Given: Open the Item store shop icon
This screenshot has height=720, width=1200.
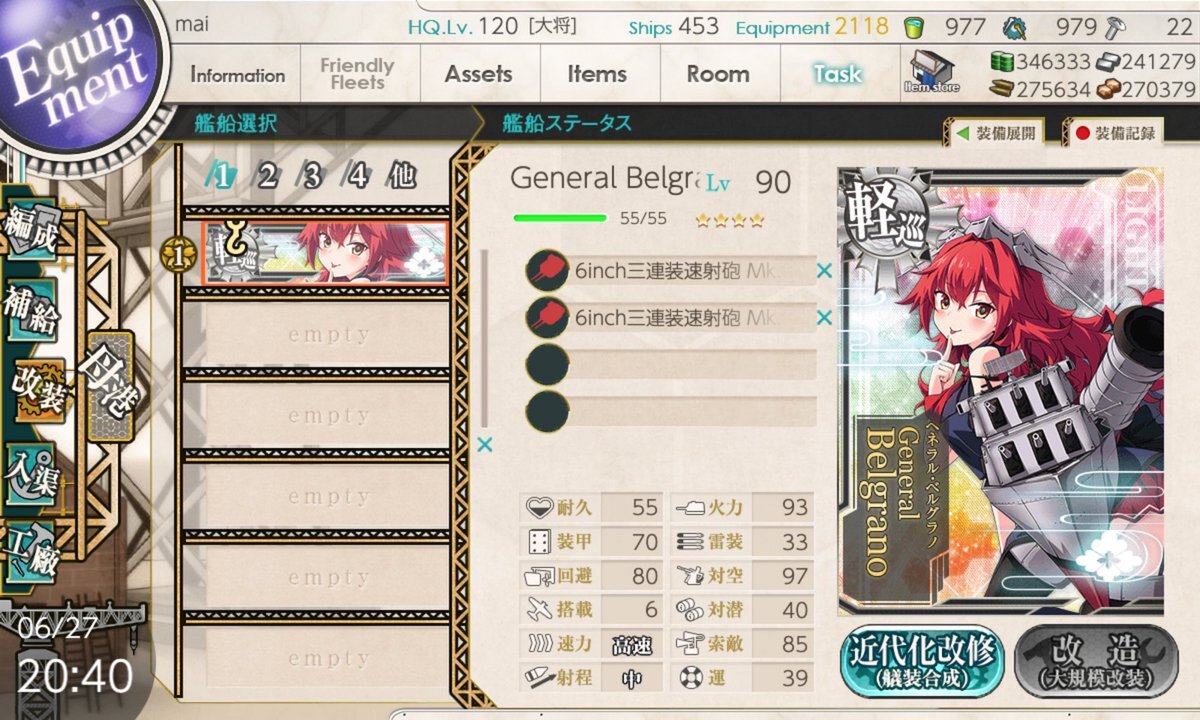Looking at the screenshot, I should pos(932,71).
